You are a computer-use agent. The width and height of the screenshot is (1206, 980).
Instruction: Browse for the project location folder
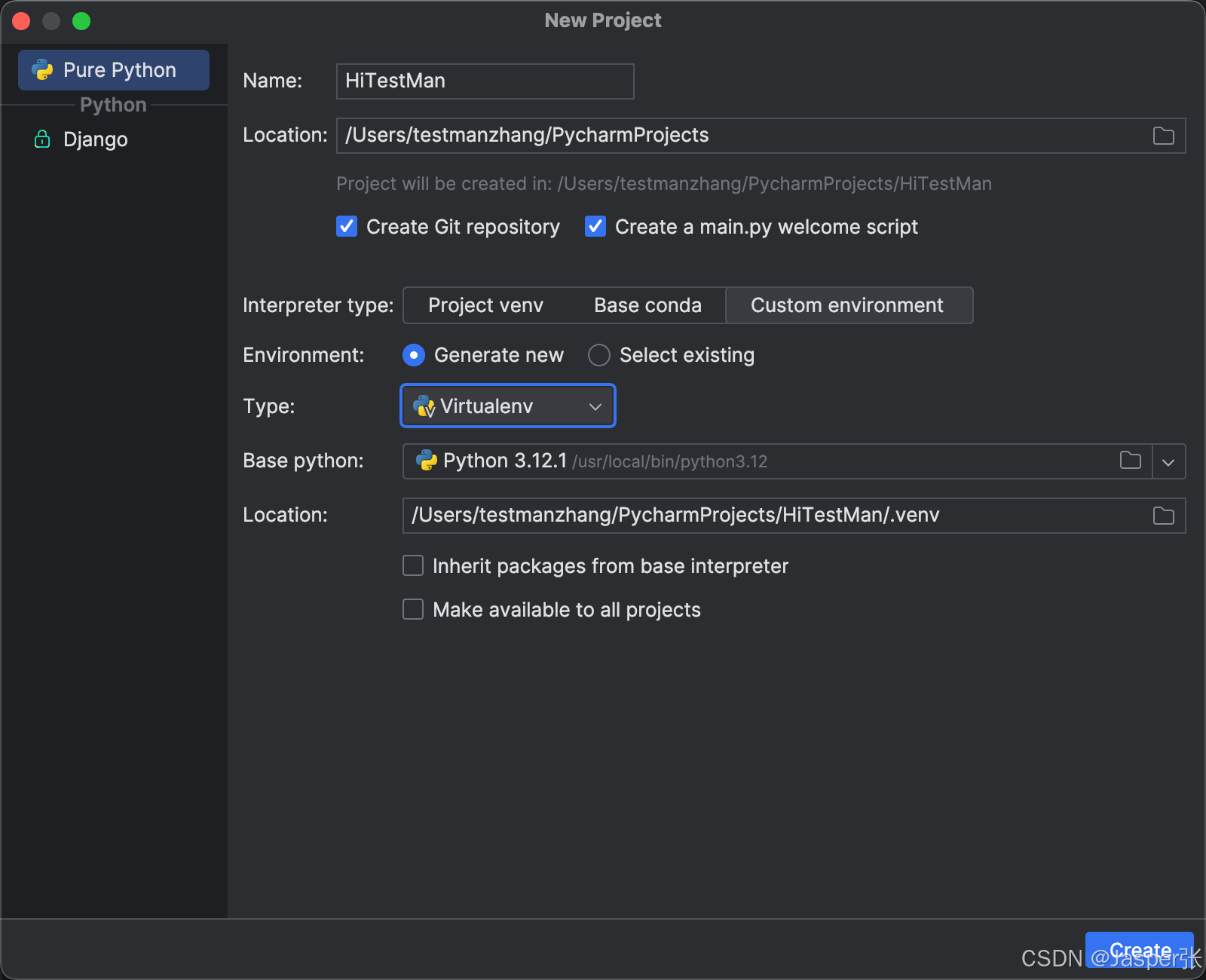[x=1164, y=136]
